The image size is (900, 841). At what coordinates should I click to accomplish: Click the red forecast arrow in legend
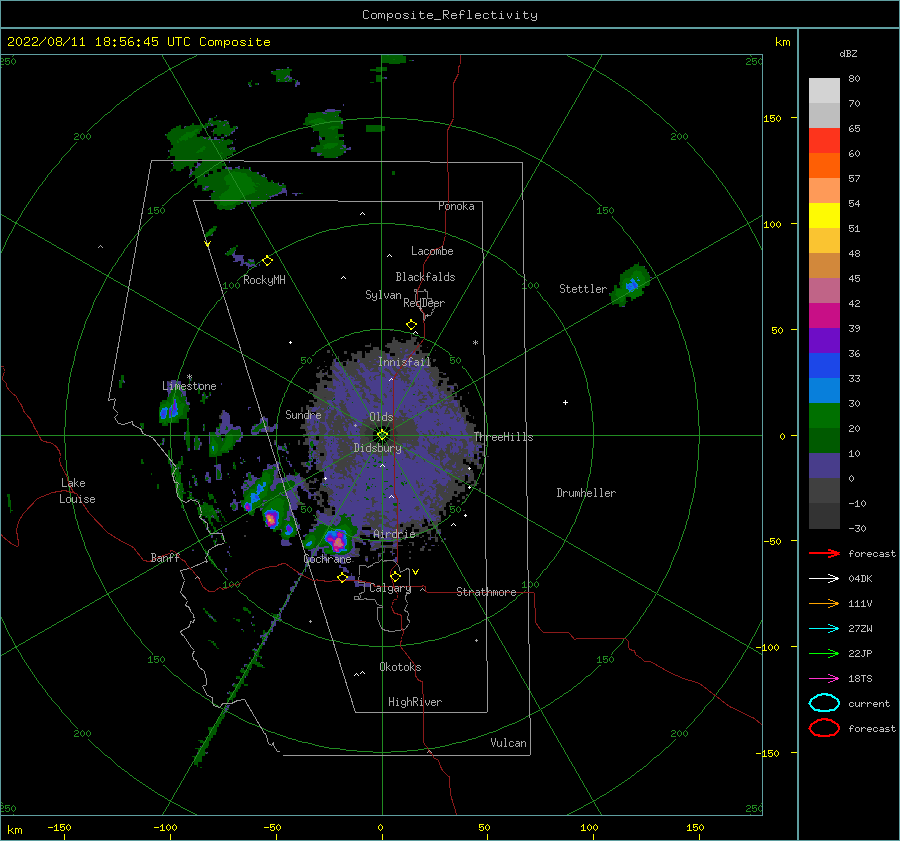(824, 553)
